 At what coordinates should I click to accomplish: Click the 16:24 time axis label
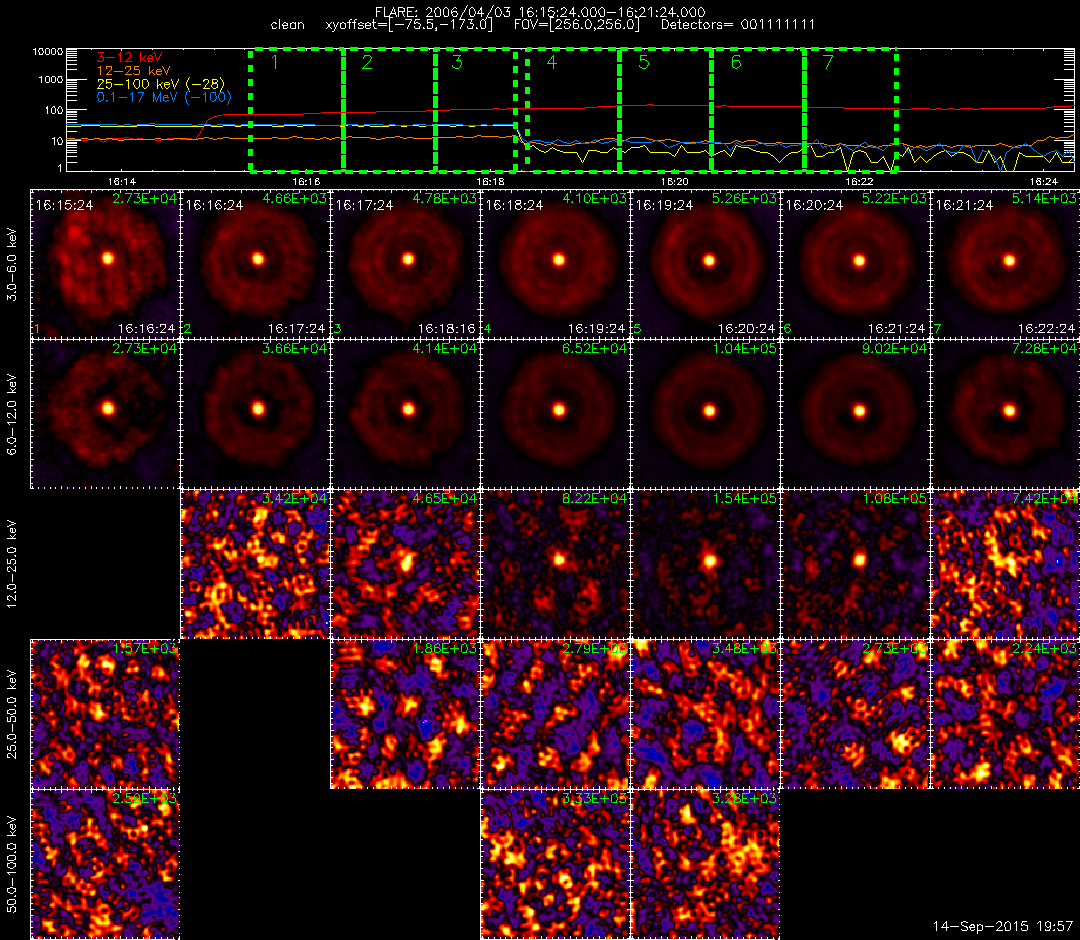pos(1043,181)
